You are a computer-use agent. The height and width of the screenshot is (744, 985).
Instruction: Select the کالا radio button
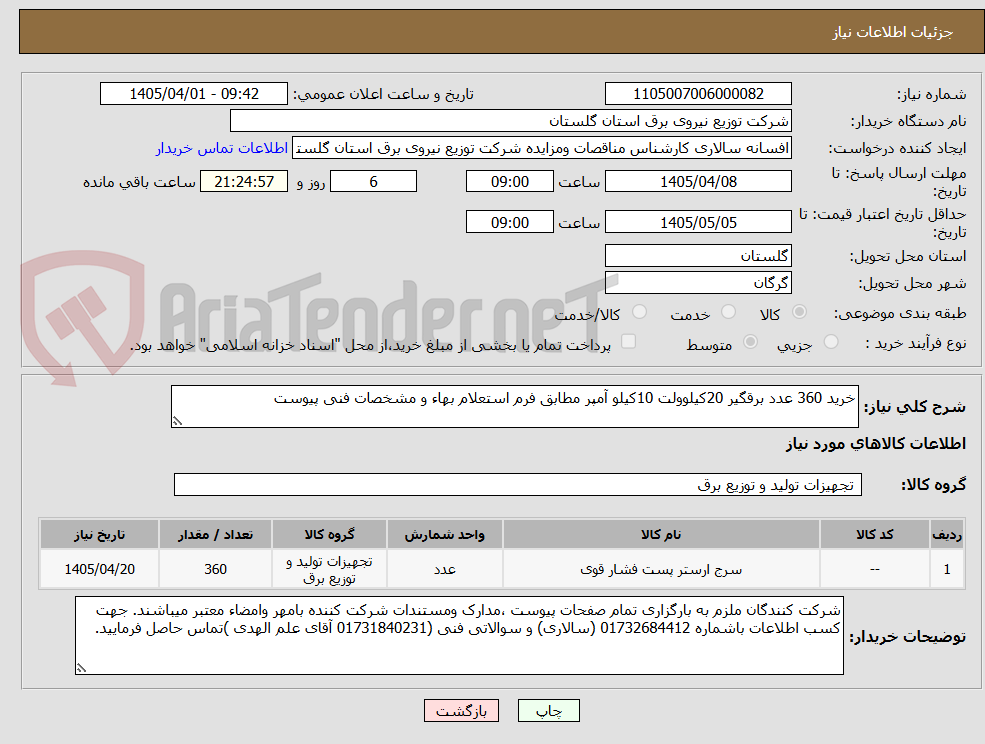point(800,312)
